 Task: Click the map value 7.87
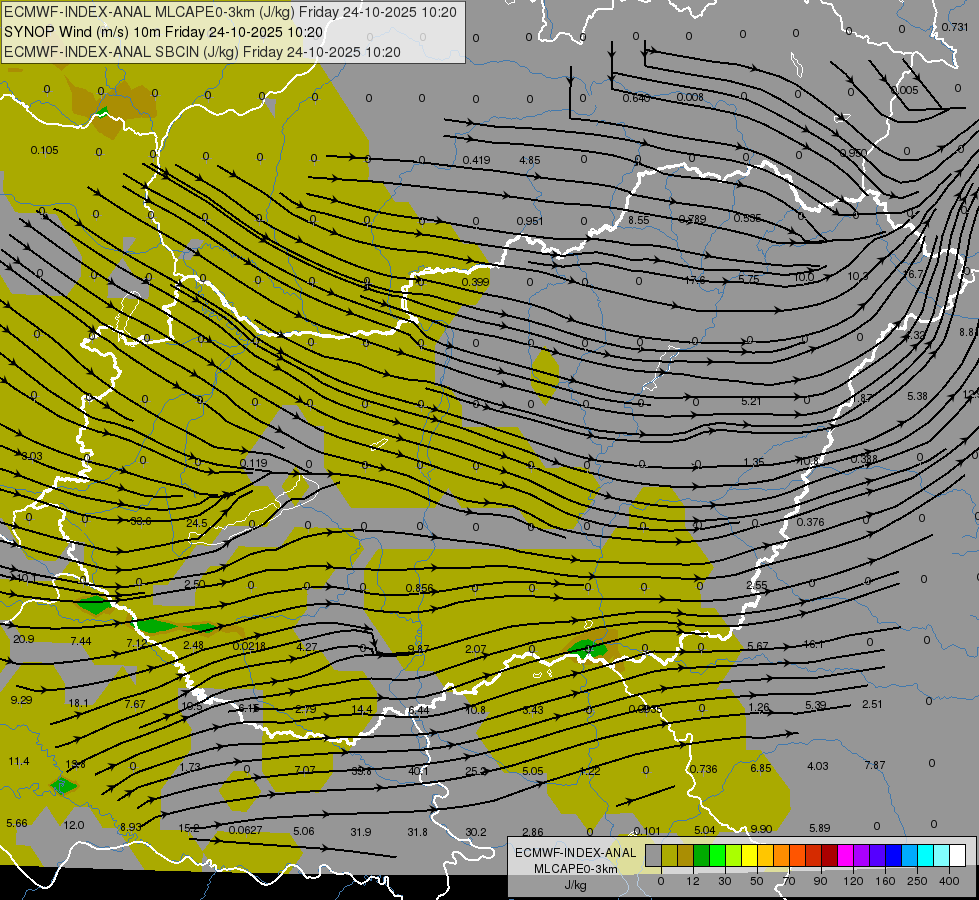tap(875, 764)
